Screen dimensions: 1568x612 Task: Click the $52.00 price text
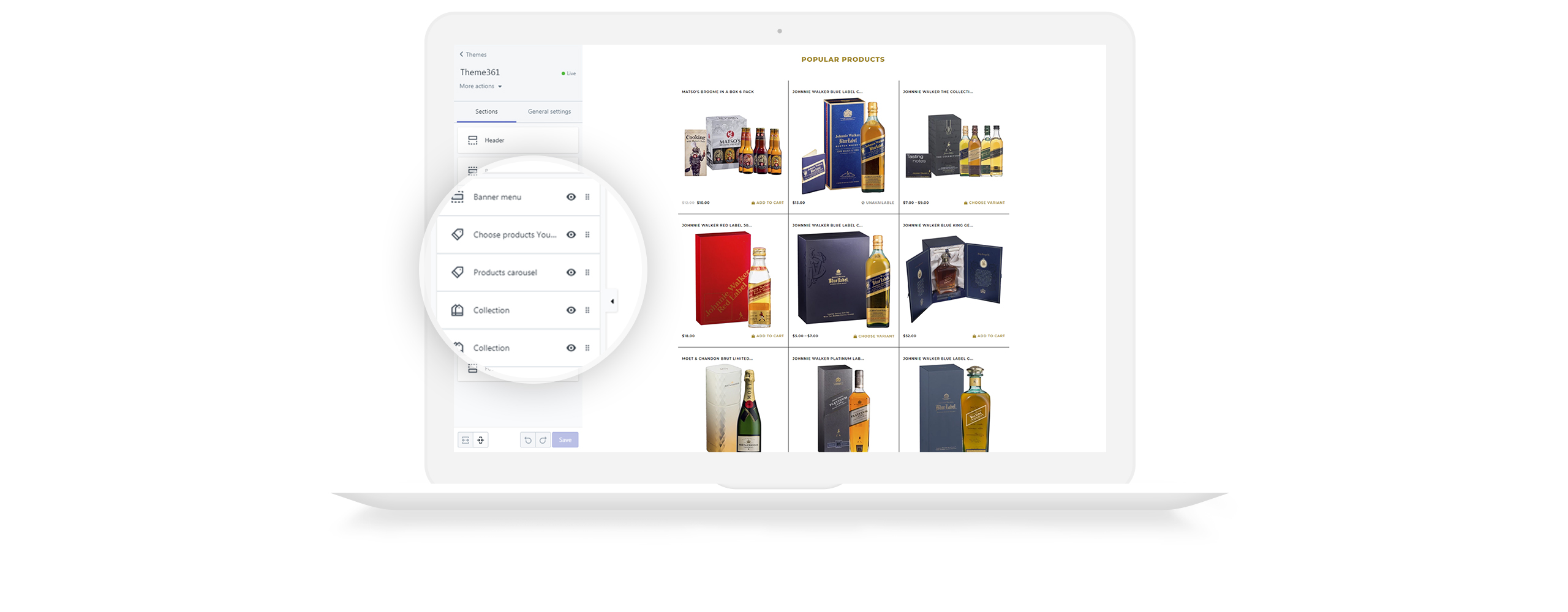pos(910,336)
